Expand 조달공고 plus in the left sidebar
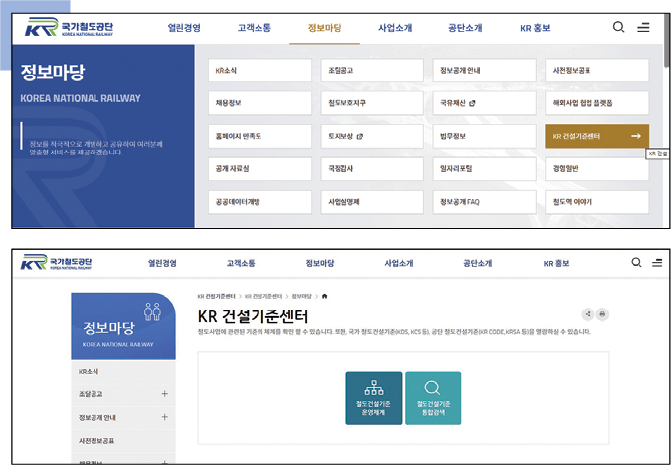Viewport: 671px width, 465px height. [164, 394]
